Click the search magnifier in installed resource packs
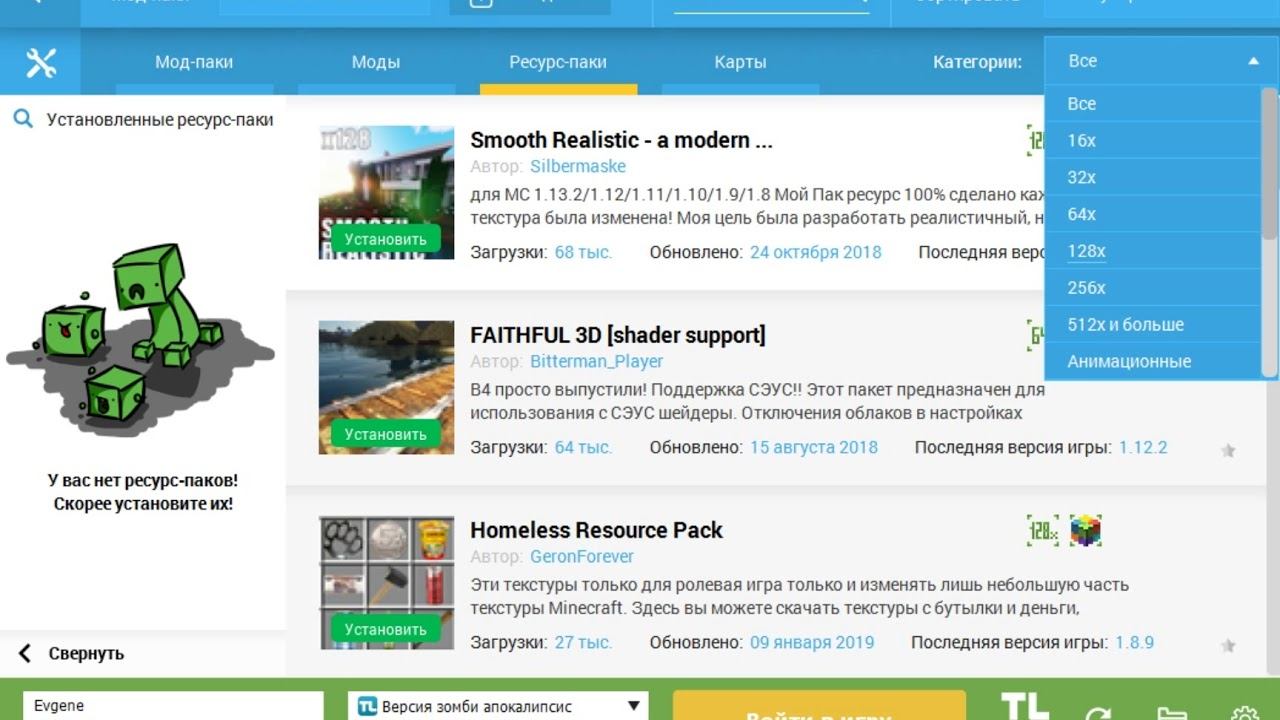 tap(23, 120)
